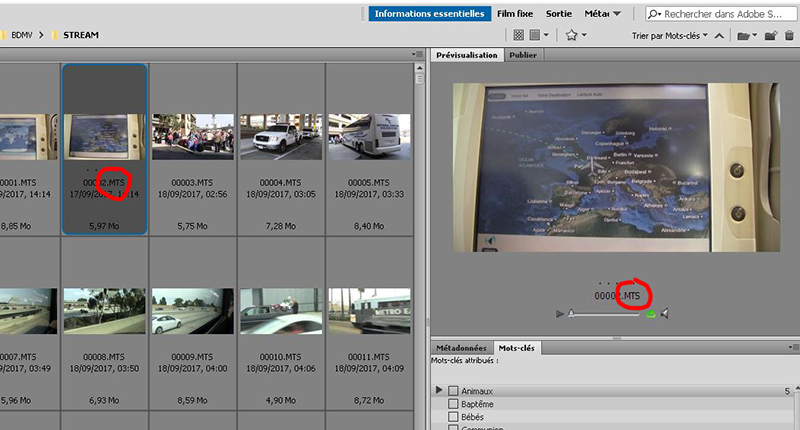Open thumbnail generation options dropdown arrow

[546, 35]
